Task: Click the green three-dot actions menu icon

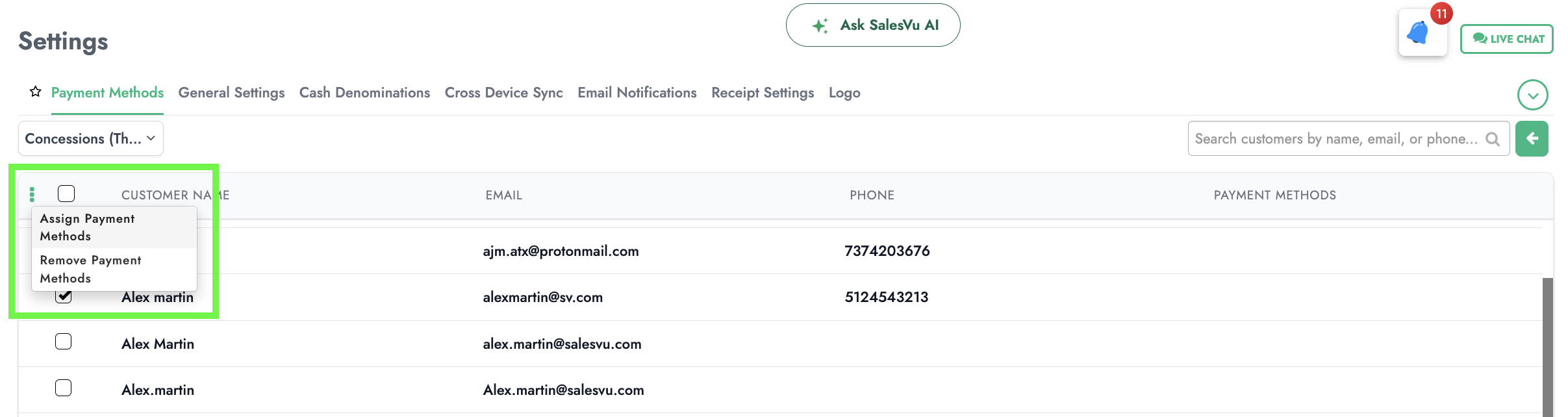Action: (x=32, y=194)
